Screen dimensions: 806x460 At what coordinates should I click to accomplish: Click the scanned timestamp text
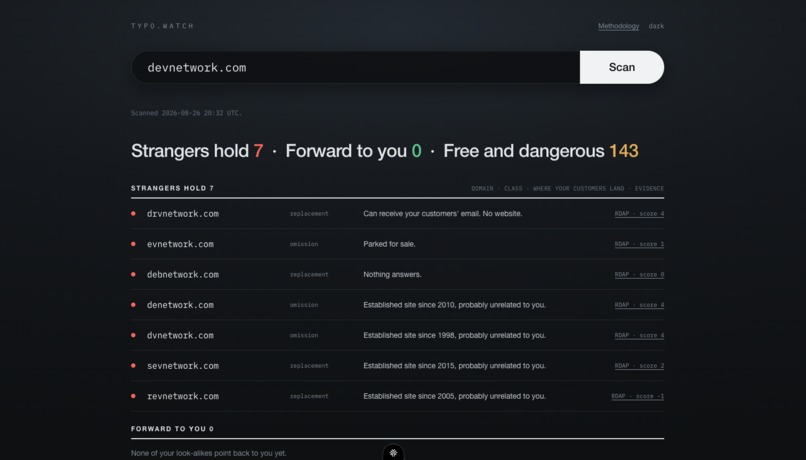click(186, 113)
